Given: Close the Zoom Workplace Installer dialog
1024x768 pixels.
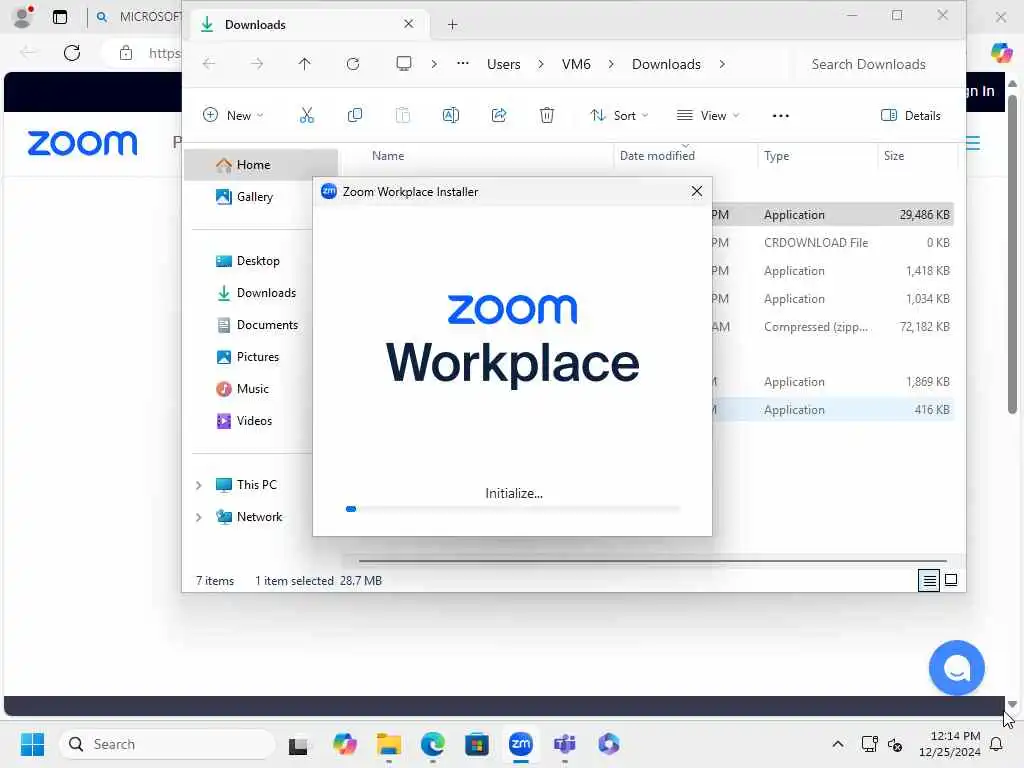Looking at the screenshot, I should 697,191.
